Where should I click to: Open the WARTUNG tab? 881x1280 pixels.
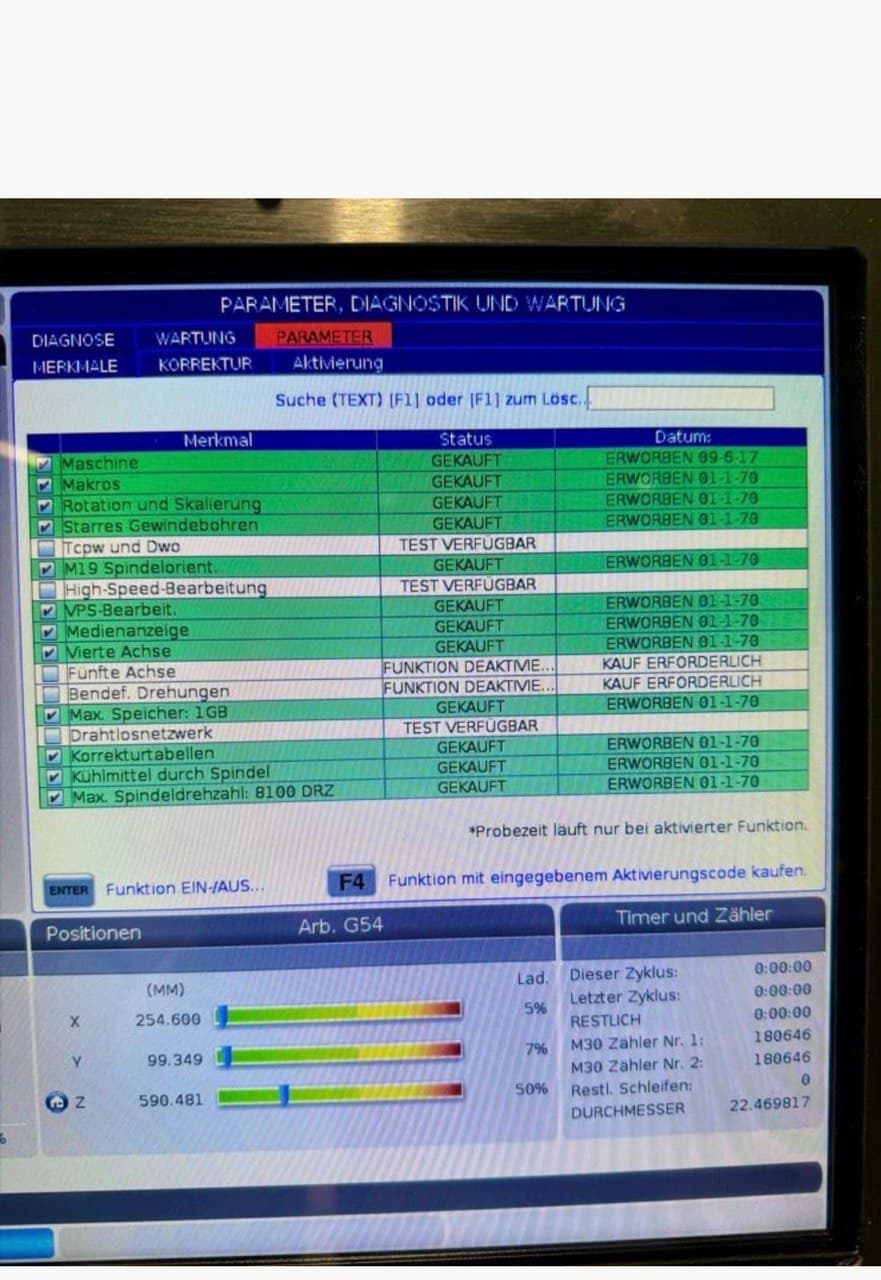point(196,338)
